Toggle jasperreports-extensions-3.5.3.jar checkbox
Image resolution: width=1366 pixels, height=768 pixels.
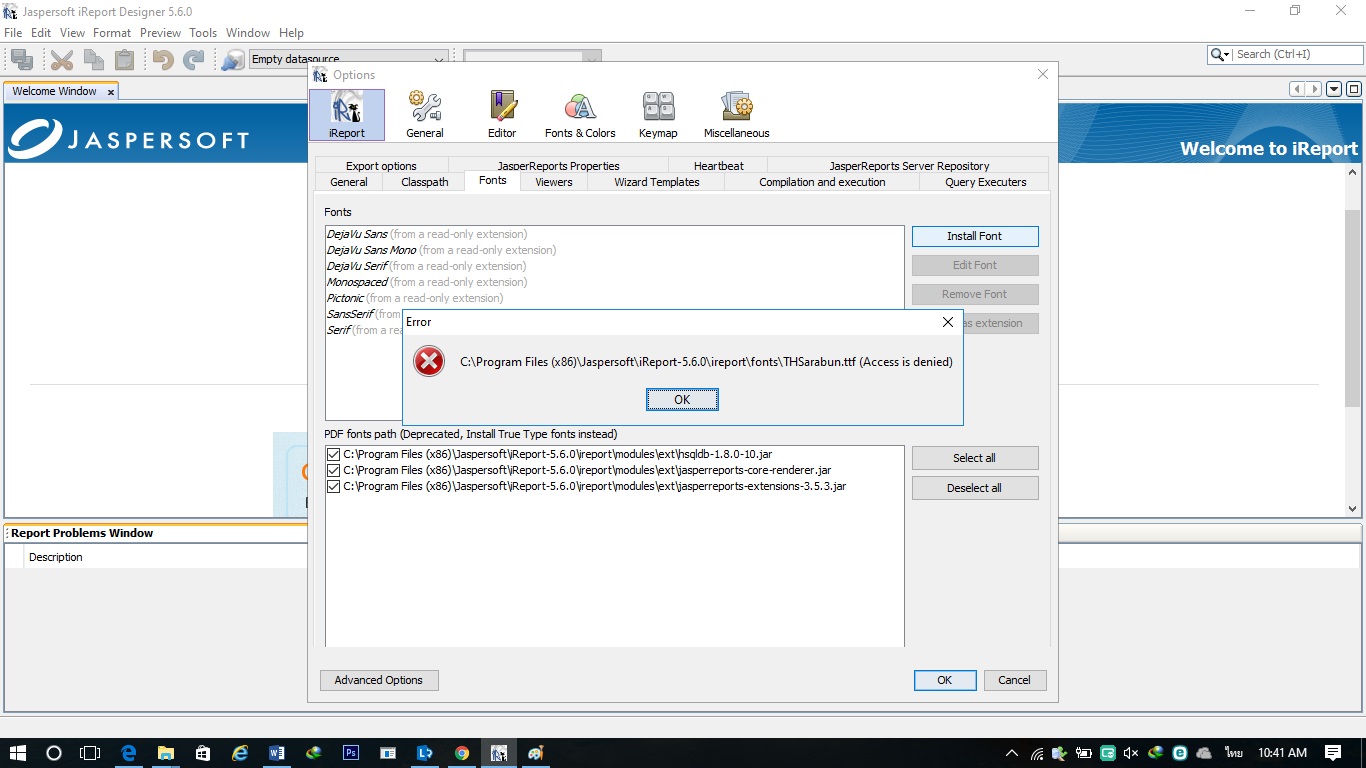tap(334, 486)
